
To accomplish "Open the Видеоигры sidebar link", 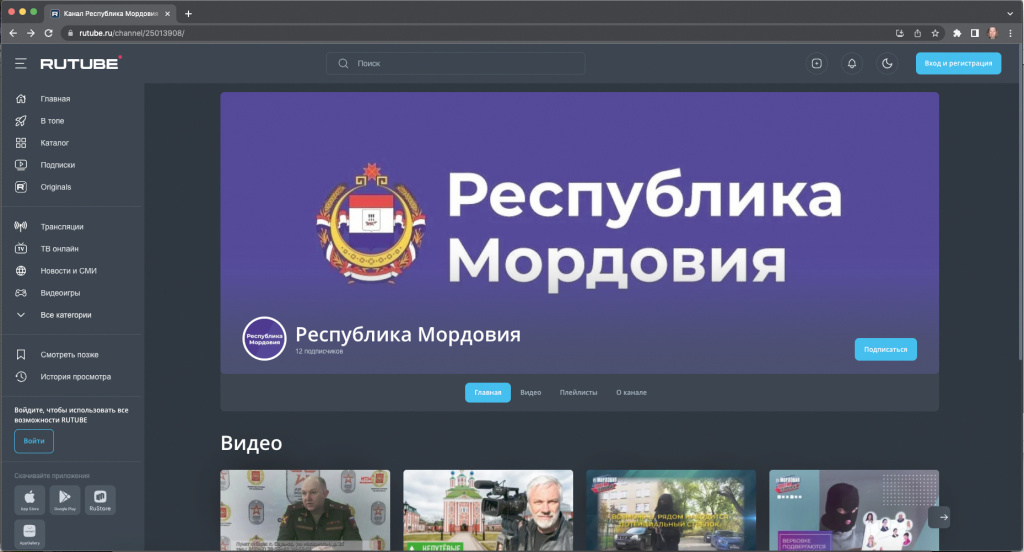I will click(60, 293).
